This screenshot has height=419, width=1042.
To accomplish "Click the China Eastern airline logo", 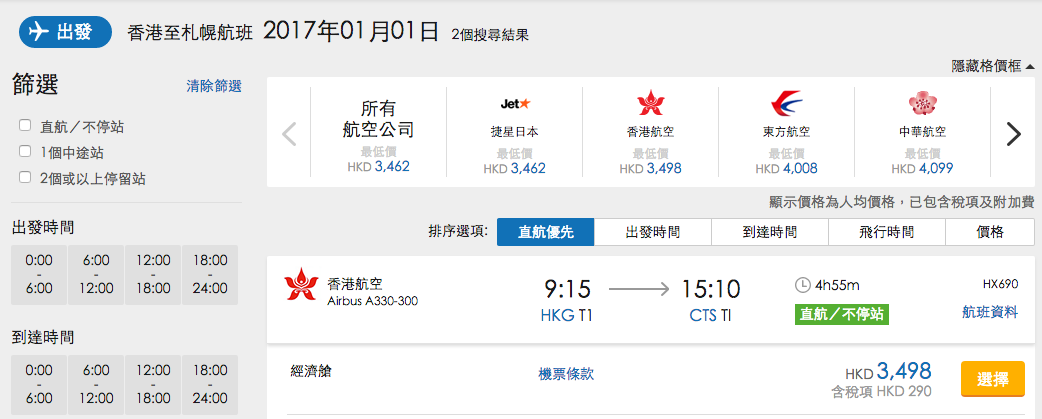I will (786, 104).
